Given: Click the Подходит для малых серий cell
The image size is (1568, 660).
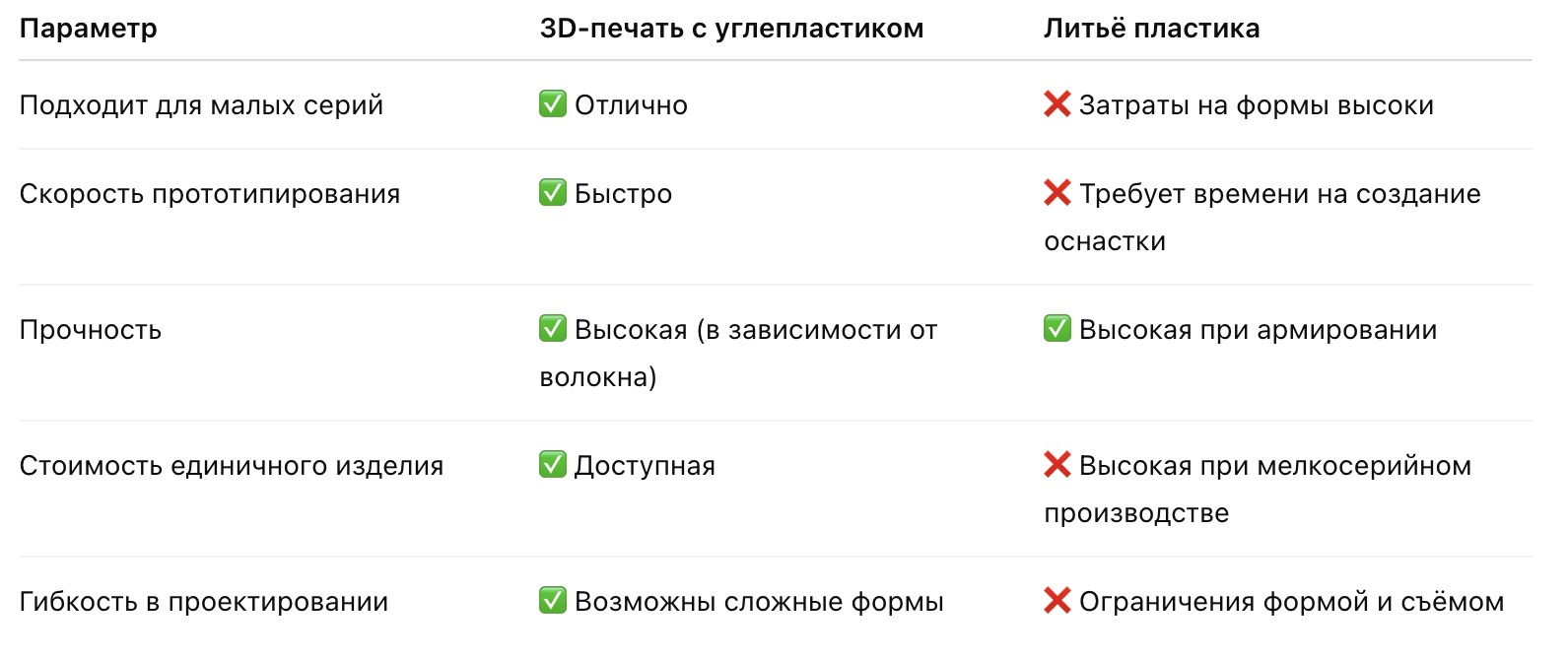Looking at the screenshot, I should click(201, 105).
